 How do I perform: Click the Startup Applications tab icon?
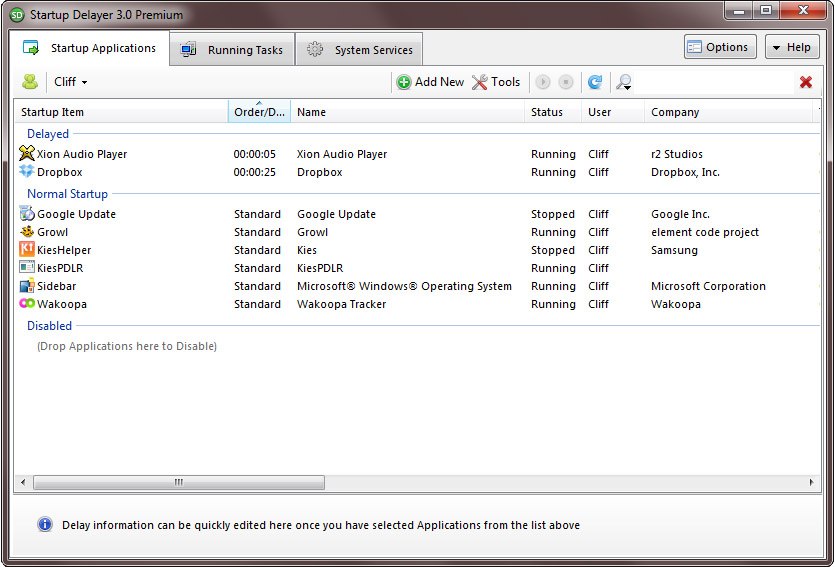pyautogui.click(x=31, y=48)
